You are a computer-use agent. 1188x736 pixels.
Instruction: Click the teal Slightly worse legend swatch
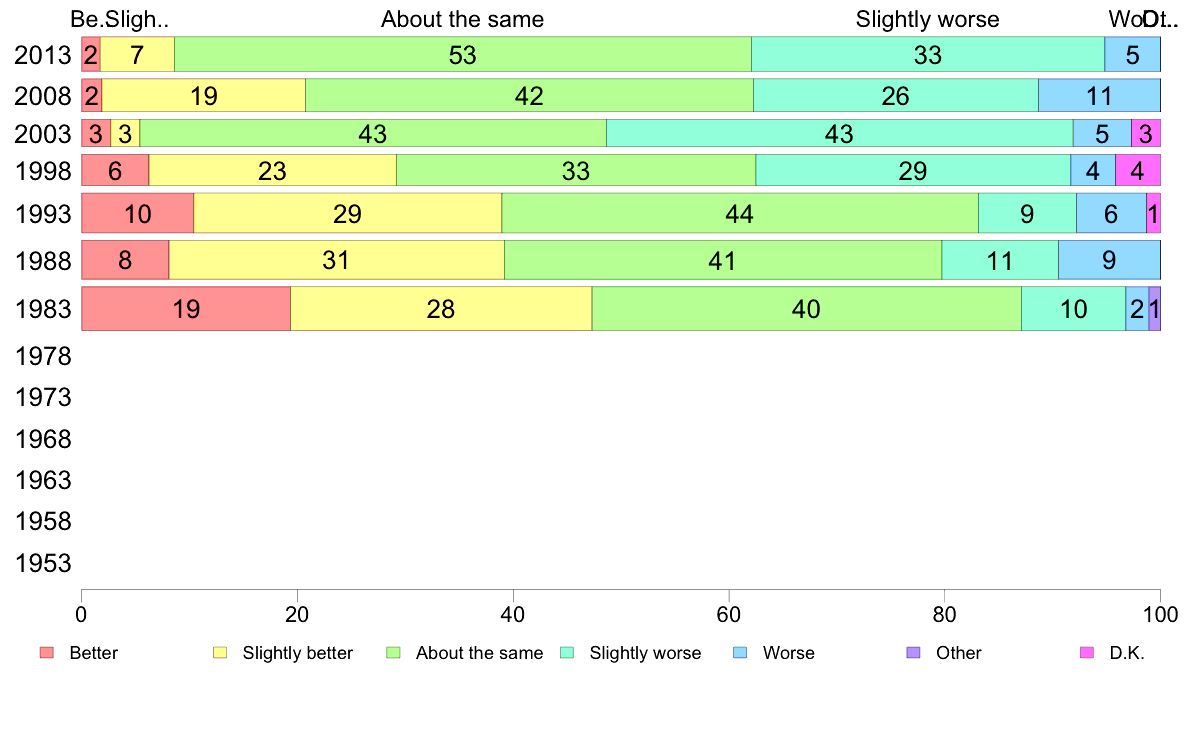click(x=567, y=653)
